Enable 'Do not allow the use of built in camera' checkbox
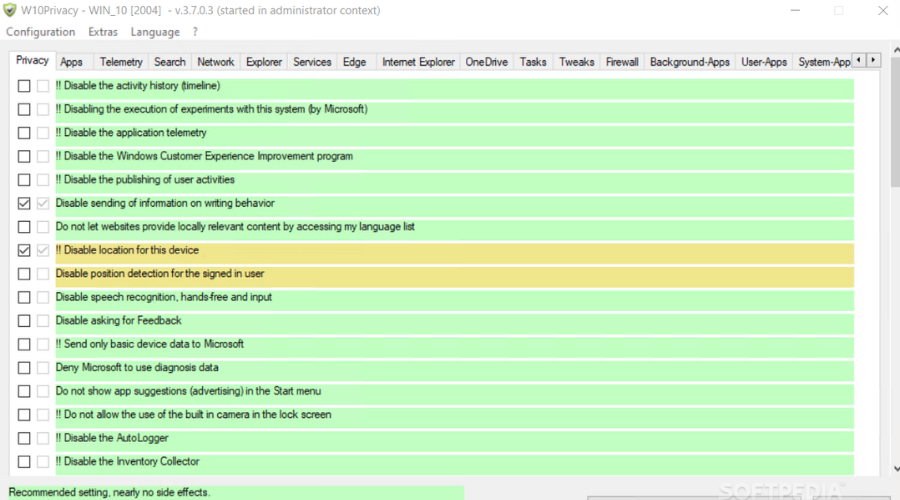900x500 pixels. (x=24, y=415)
